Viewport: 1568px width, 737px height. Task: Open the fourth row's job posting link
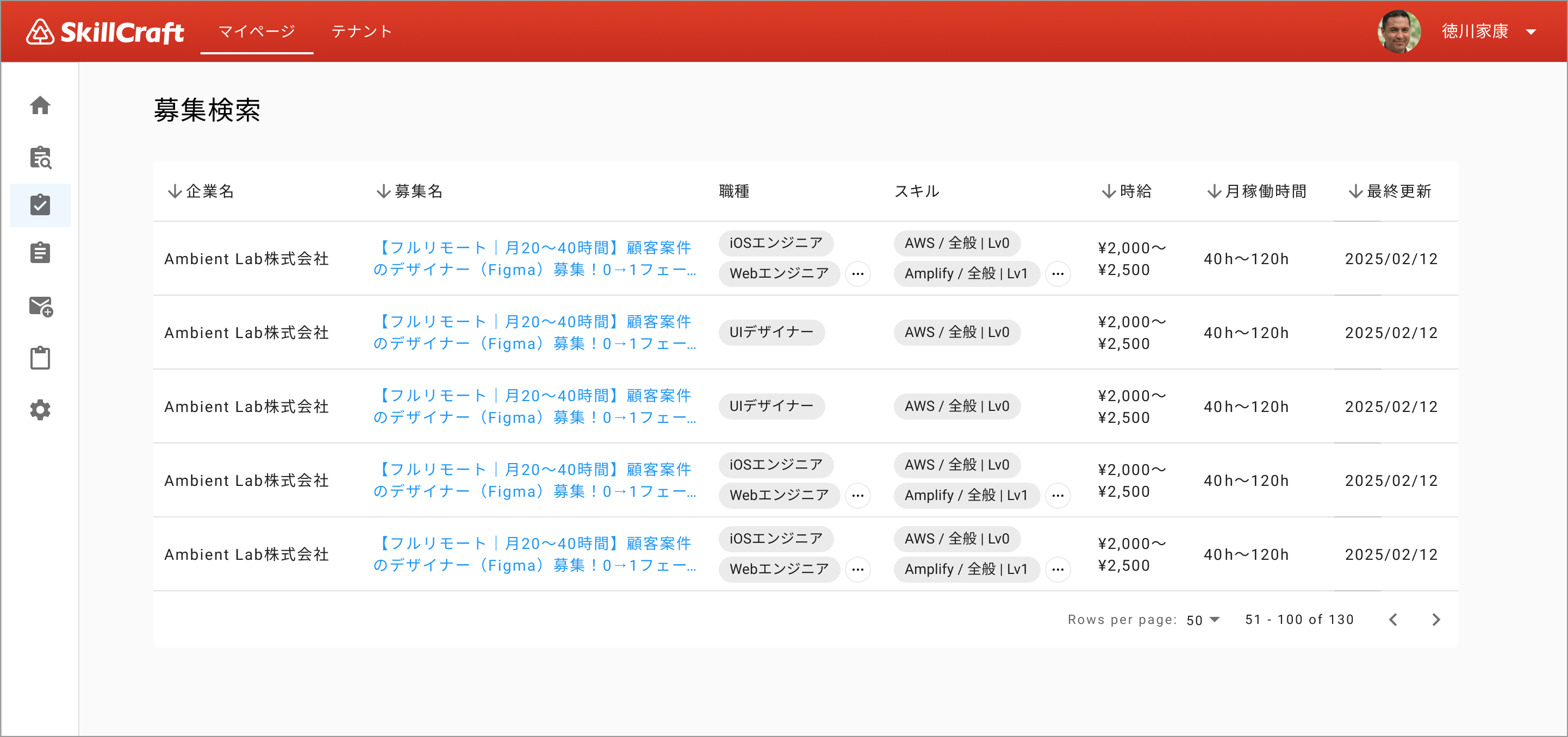click(x=534, y=480)
